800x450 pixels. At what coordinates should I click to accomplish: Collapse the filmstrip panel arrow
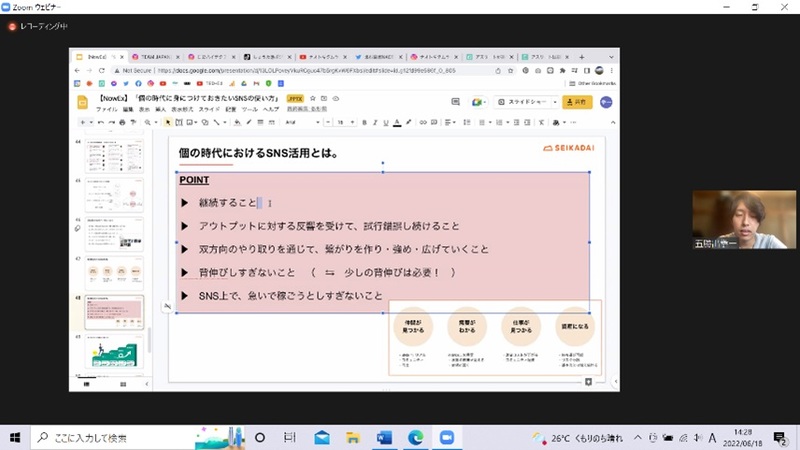point(147,384)
